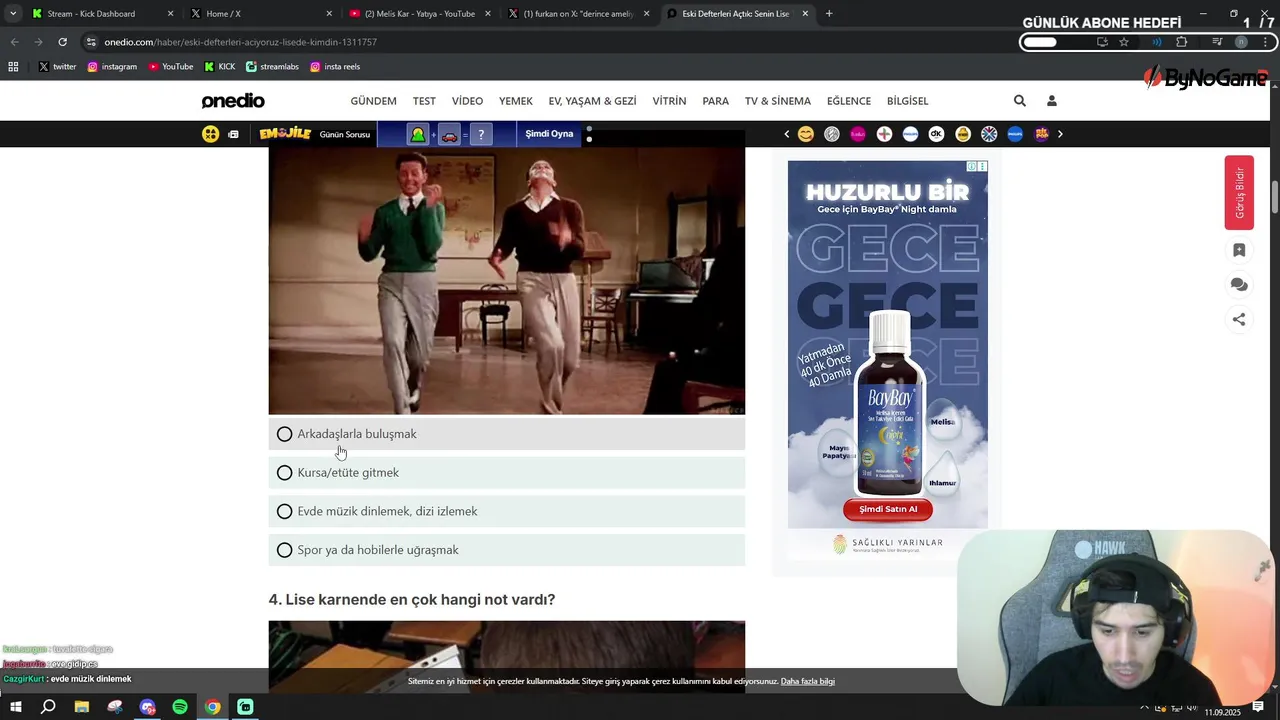Close the Eski Defterleri Açtık tab
Viewport: 1280px width, 720px height.
coord(806,14)
